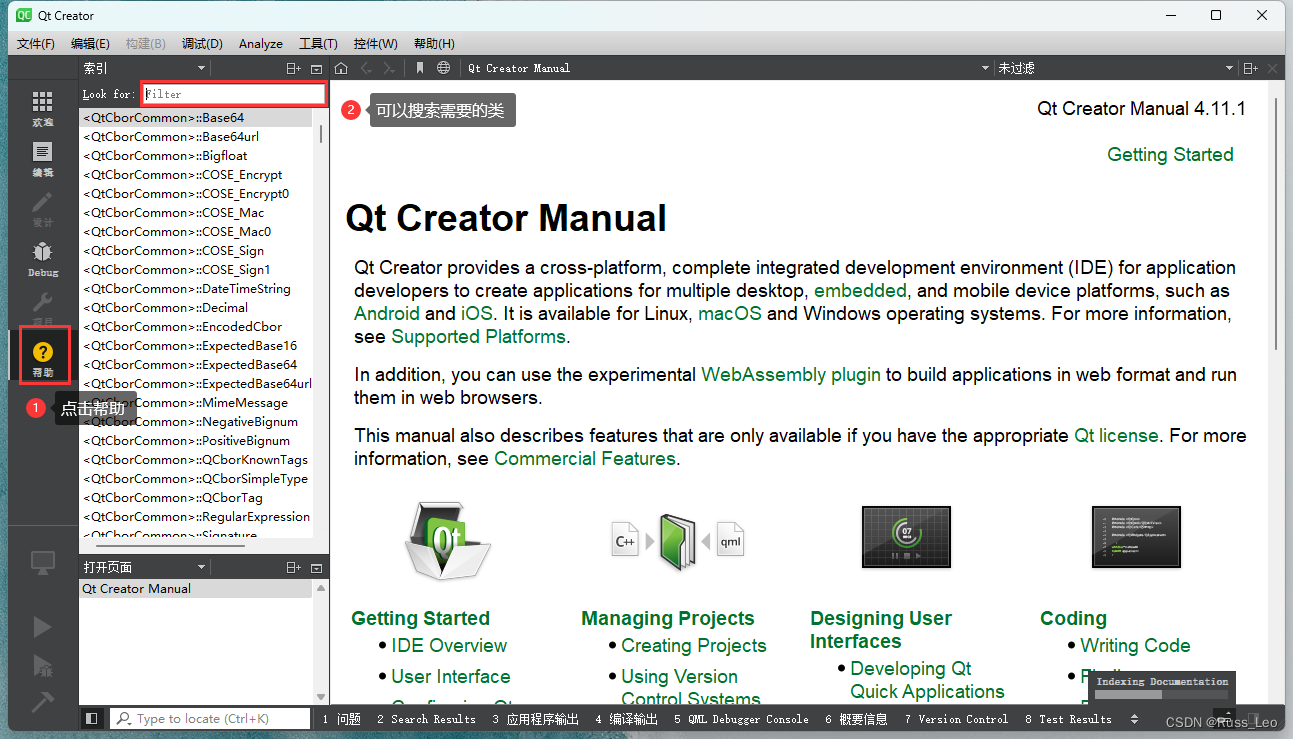Image resolution: width=1293 pixels, height=739 pixels.
Task: Click the index list vertical scrollbar
Action: click(321, 134)
